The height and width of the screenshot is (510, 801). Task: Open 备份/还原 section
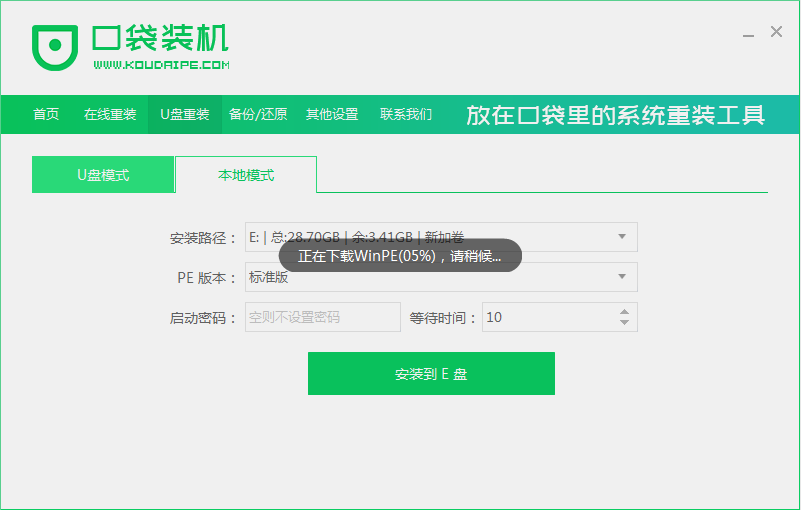(x=258, y=114)
